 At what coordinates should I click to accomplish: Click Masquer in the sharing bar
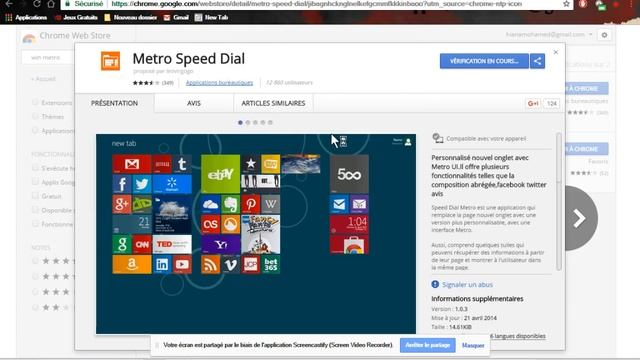(473, 345)
